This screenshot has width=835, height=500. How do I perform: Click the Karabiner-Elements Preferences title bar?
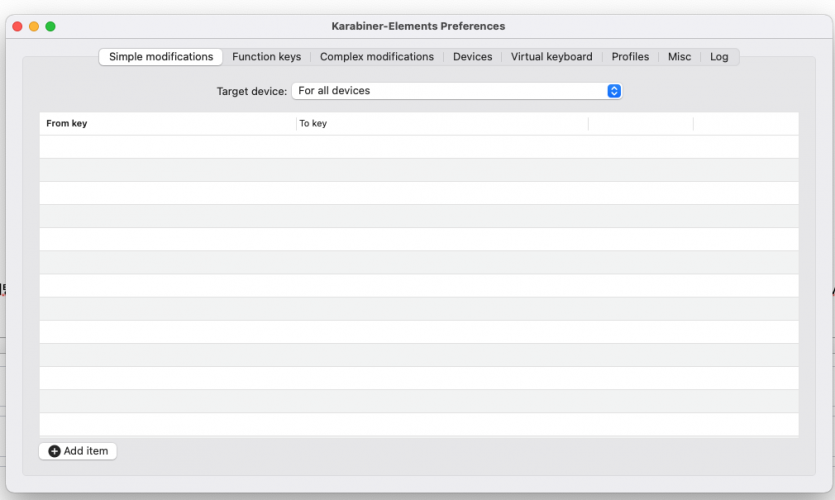[x=418, y=26]
